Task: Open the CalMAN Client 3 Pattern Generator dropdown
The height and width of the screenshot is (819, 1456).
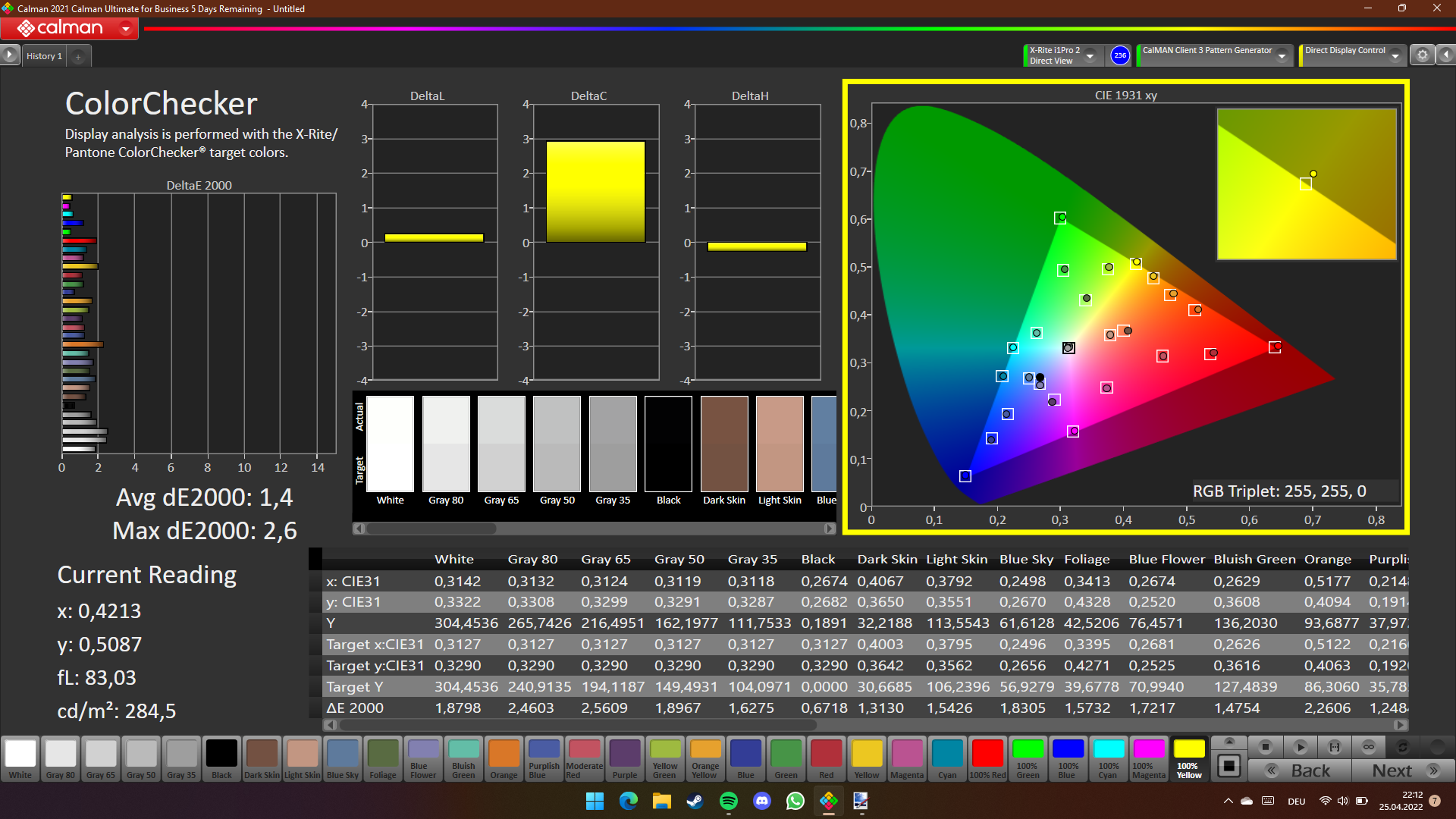Action: (x=1282, y=55)
